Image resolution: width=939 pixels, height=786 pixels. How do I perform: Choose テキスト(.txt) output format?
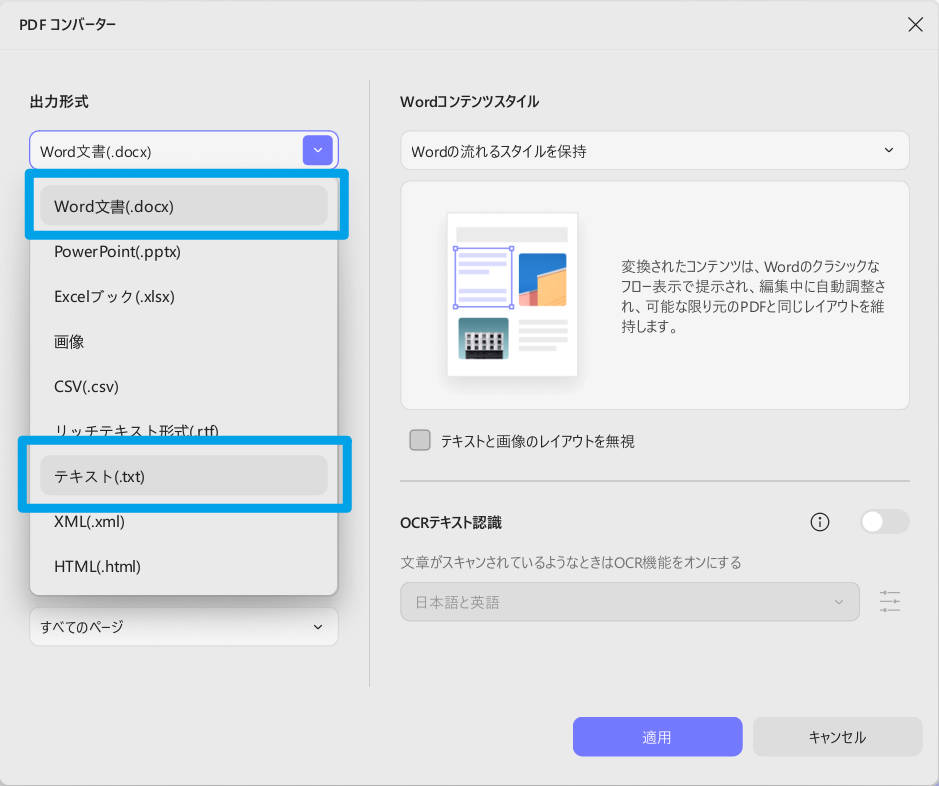tap(184, 476)
